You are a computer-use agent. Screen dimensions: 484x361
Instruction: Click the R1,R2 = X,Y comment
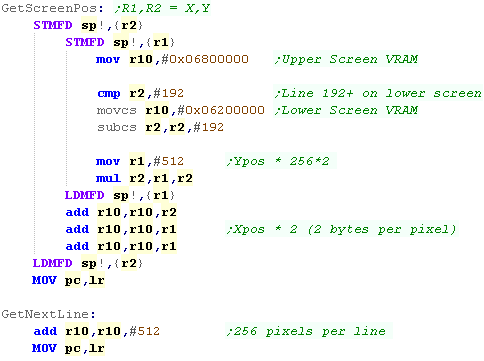tap(162, 8)
